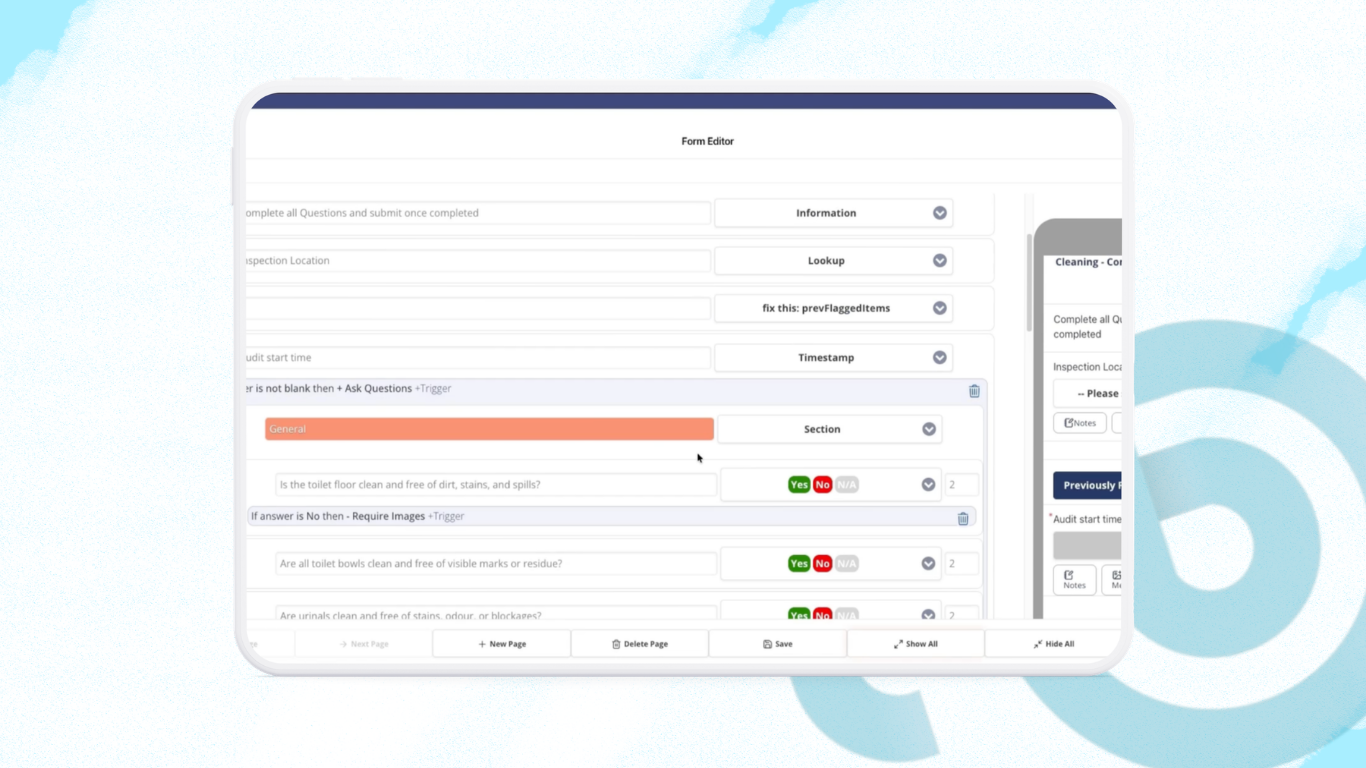Click the form editor vertical scrollbar
1366x768 pixels.
1029,283
